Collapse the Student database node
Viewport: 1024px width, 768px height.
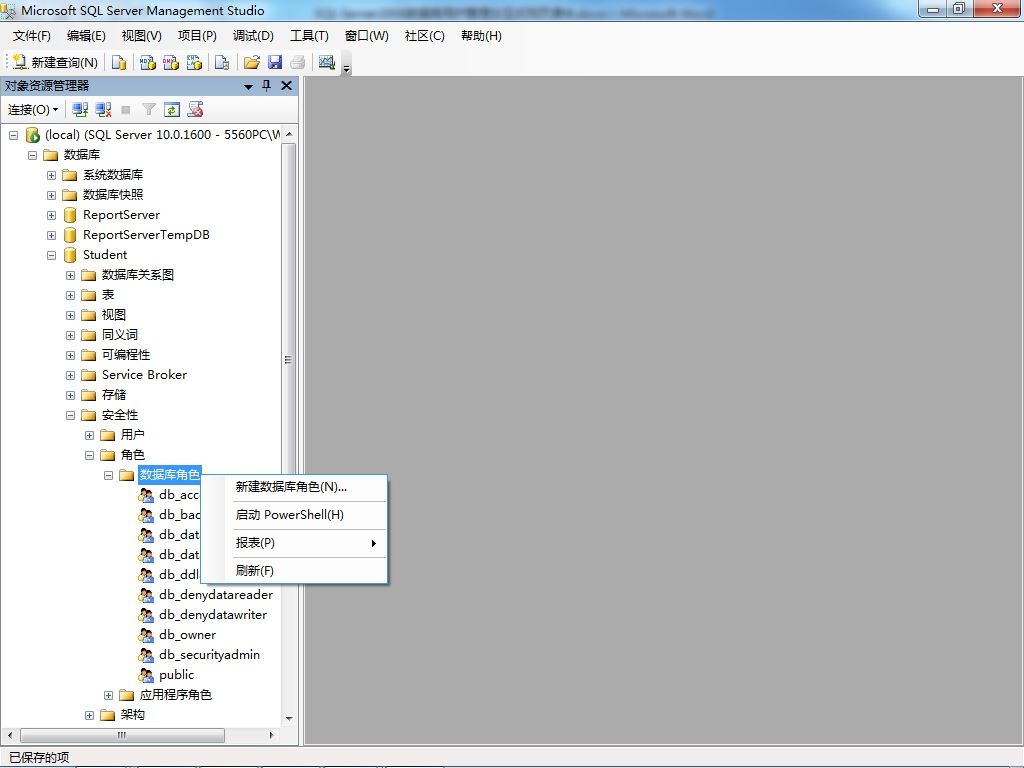tap(51, 255)
